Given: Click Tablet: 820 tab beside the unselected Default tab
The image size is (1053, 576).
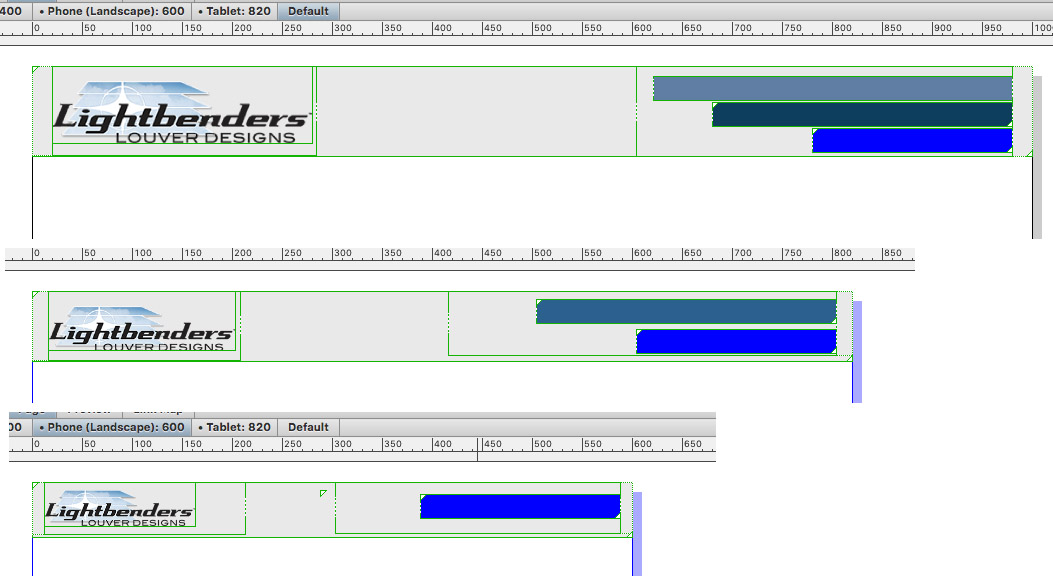Looking at the screenshot, I should tap(235, 427).
